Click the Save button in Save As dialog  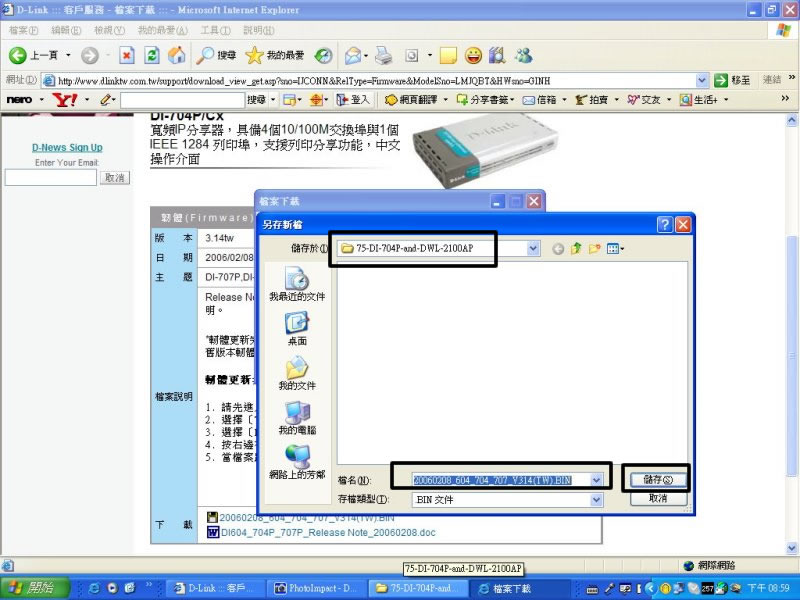658,480
